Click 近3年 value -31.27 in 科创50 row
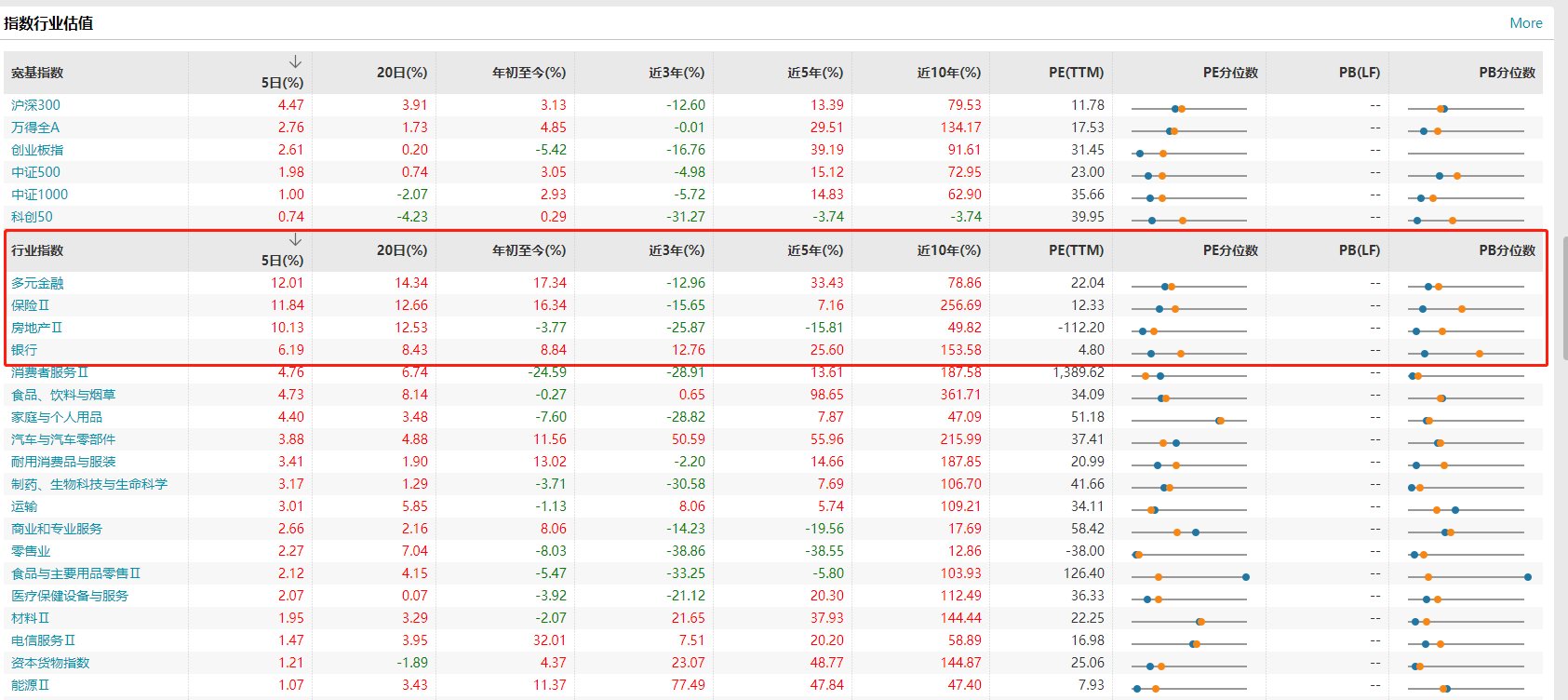The height and width of the screenshot is (700, 1568). pyautogui.click(x=686, y=217)
